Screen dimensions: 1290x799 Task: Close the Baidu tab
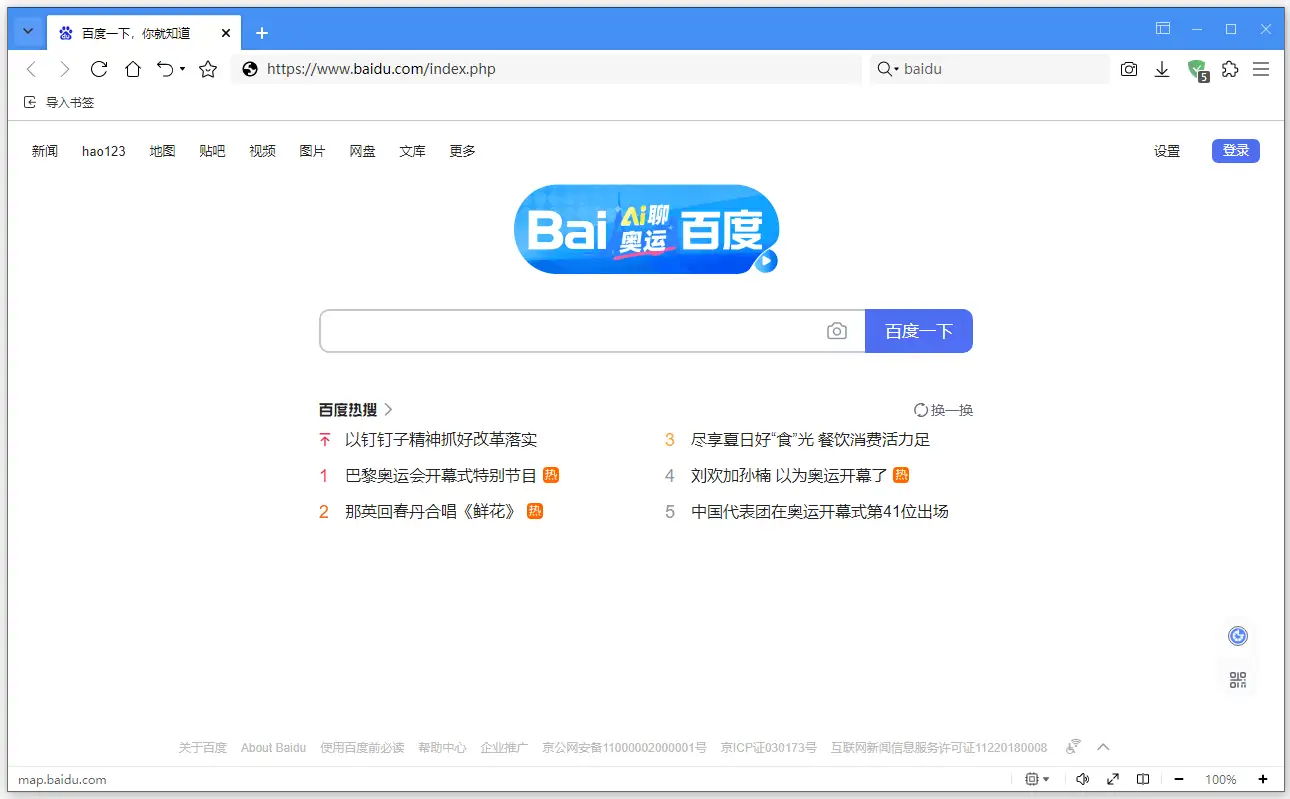(x=226, y=33)
